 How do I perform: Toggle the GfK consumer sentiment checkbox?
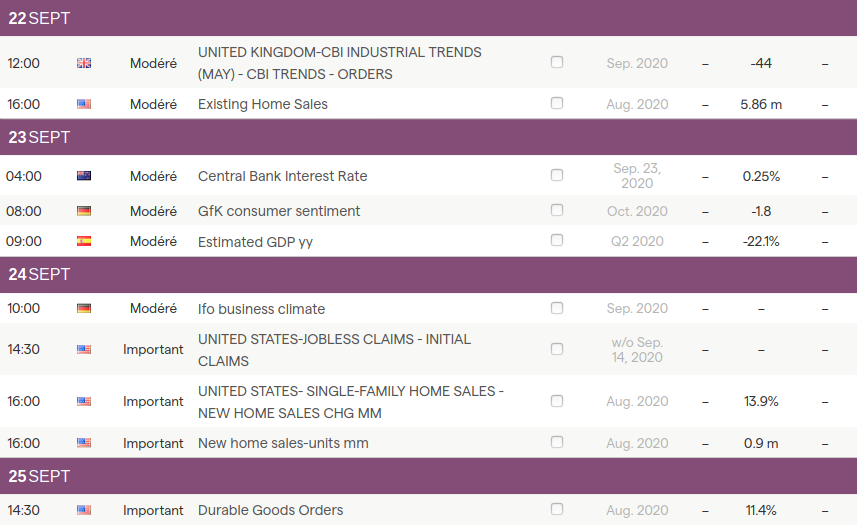pyautogui.click(x=557, y=210)
